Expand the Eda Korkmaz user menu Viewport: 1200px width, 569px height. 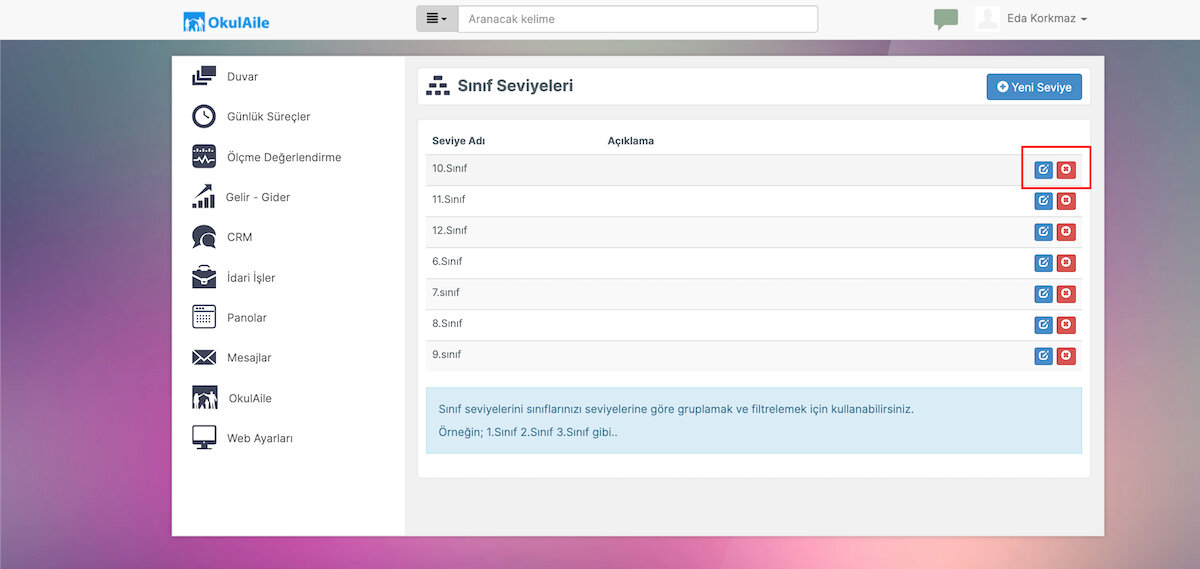click(x=1047, y=19)
